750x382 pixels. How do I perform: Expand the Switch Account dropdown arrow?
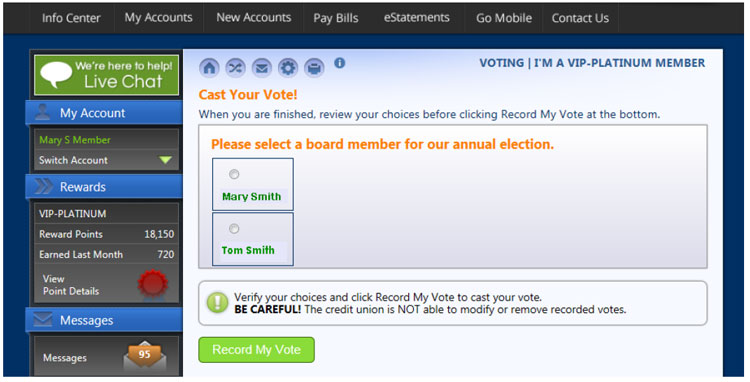click(165, 160)
